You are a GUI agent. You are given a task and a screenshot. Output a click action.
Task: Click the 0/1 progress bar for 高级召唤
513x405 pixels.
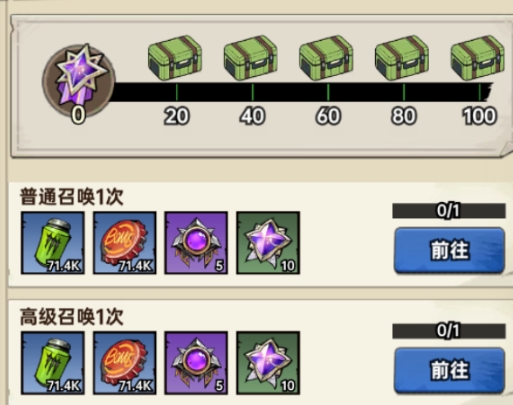click(449, 331)
